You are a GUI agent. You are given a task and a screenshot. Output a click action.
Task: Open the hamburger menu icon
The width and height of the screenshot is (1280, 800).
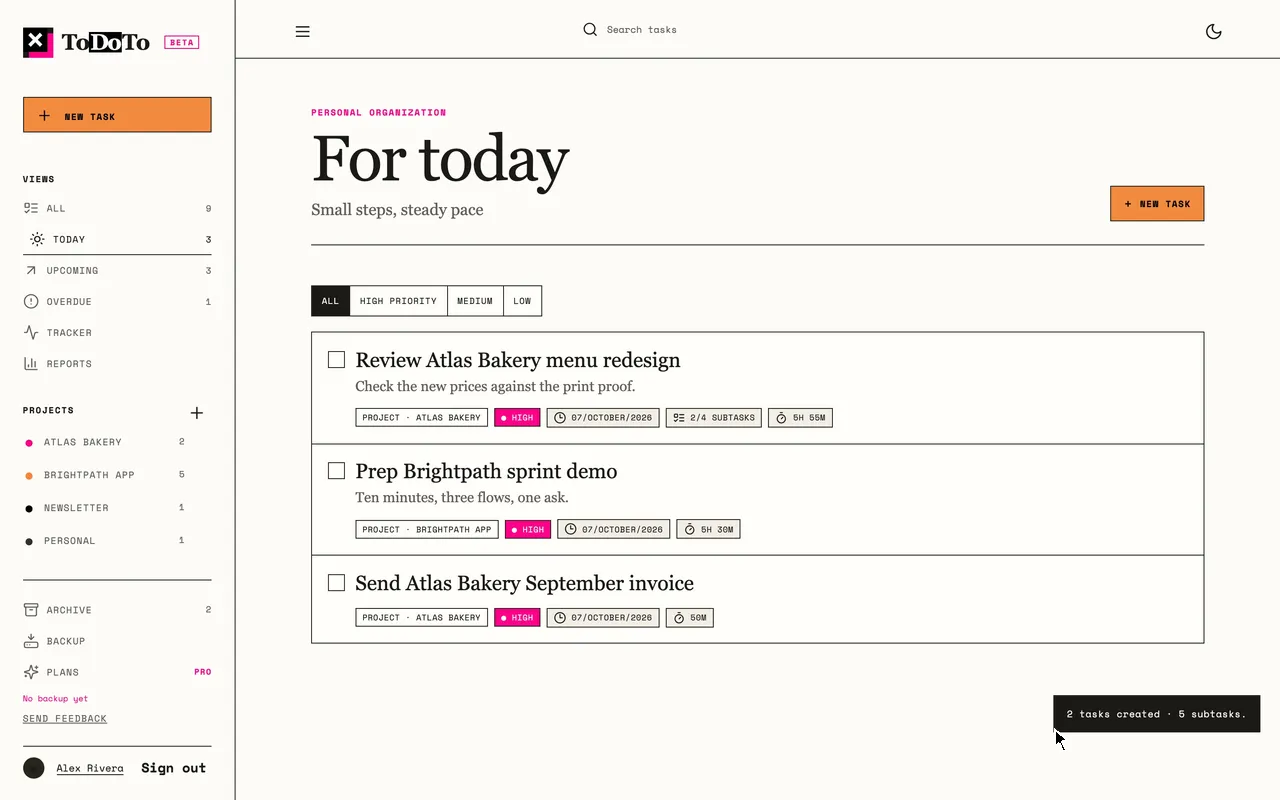click(302, 31)
